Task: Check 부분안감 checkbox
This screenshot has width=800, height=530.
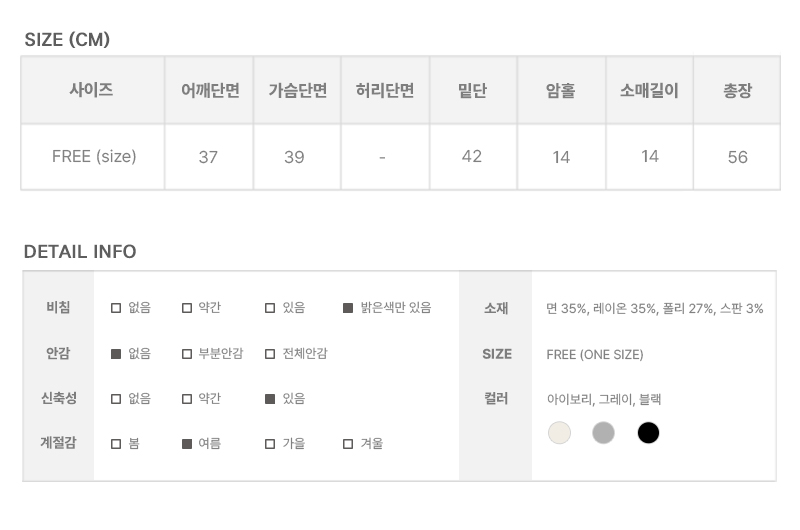Action: (x=187, y=354)
